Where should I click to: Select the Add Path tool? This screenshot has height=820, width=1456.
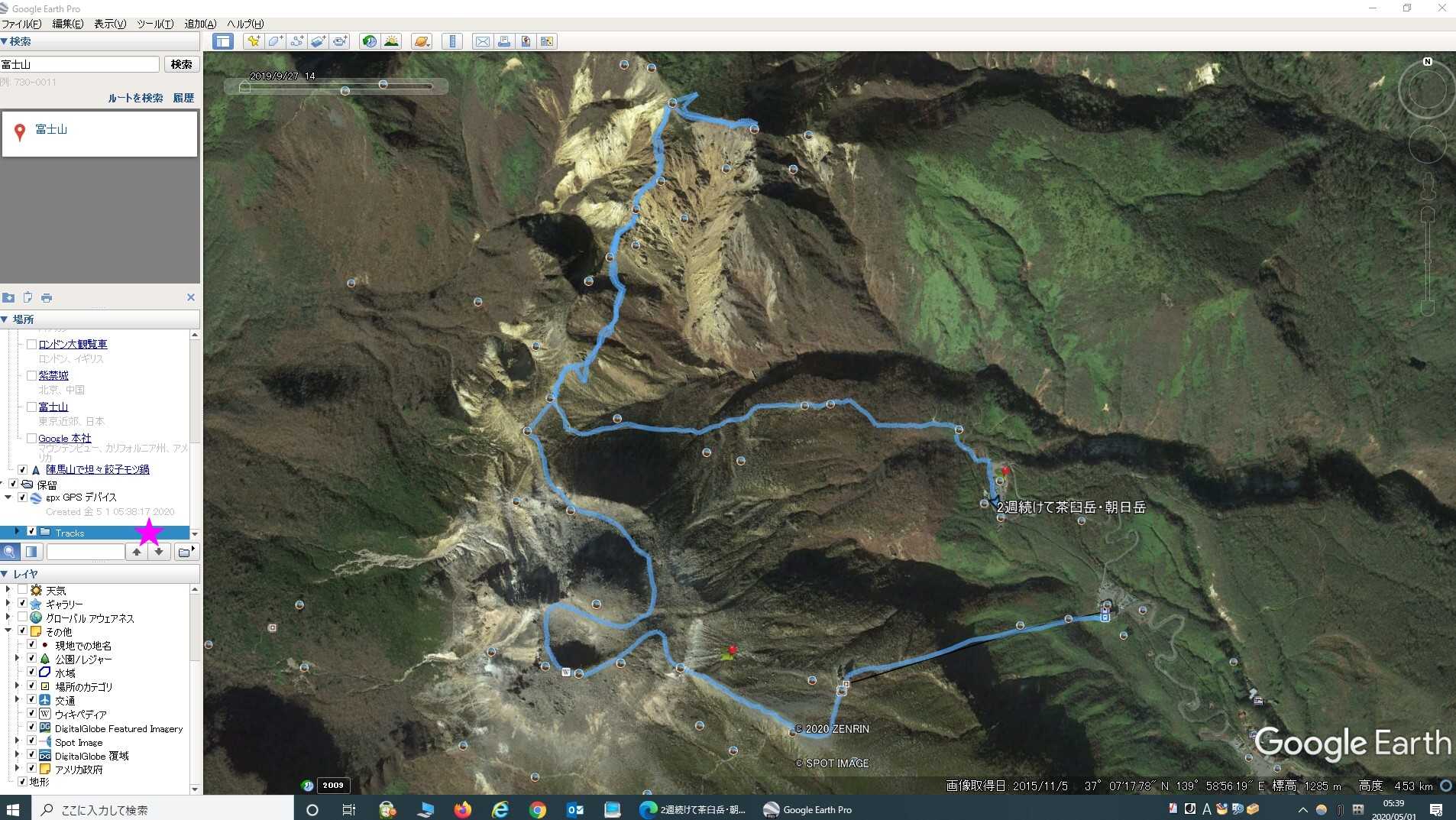(296, 41)
